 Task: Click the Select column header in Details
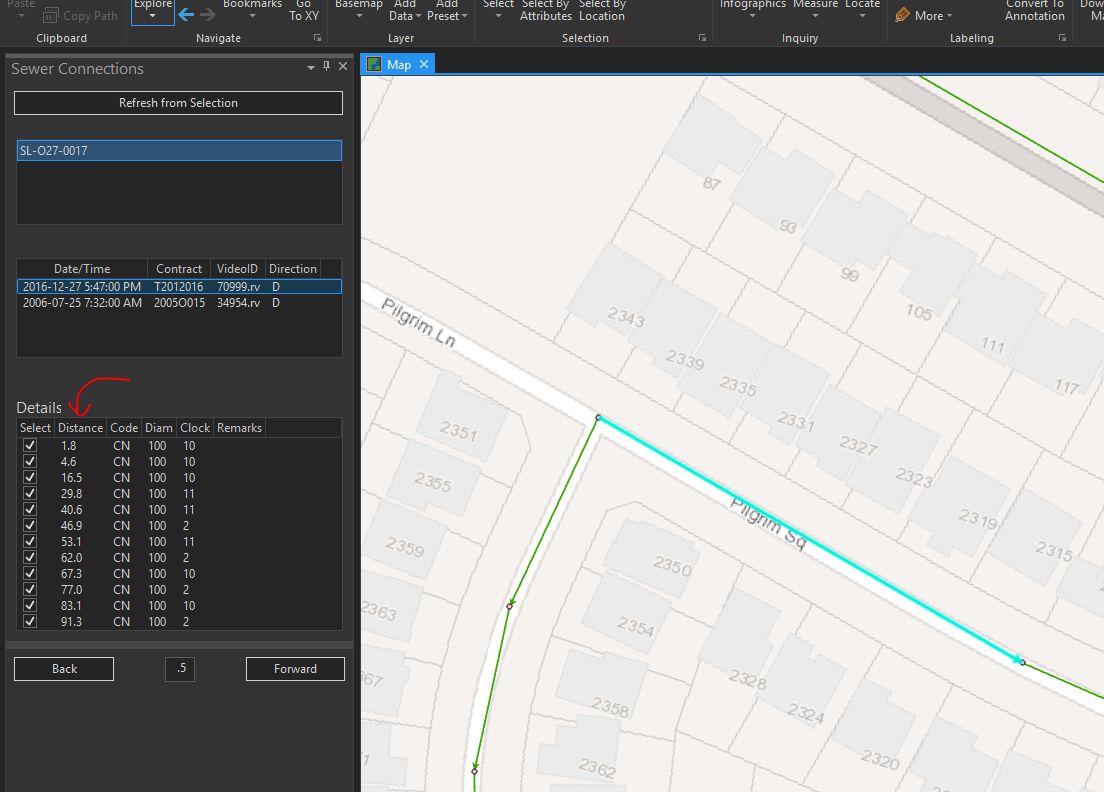[35, 428]
